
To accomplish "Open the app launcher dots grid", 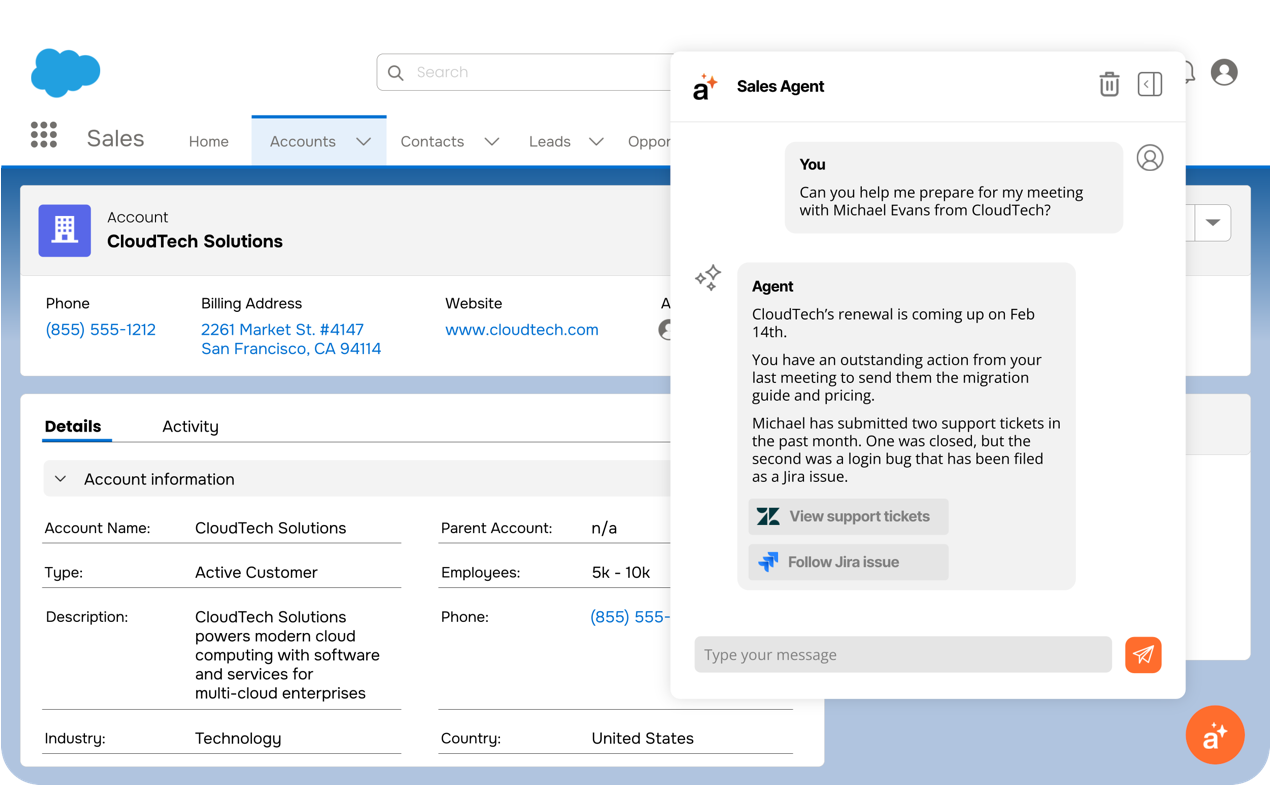I will tap(44, 135).
